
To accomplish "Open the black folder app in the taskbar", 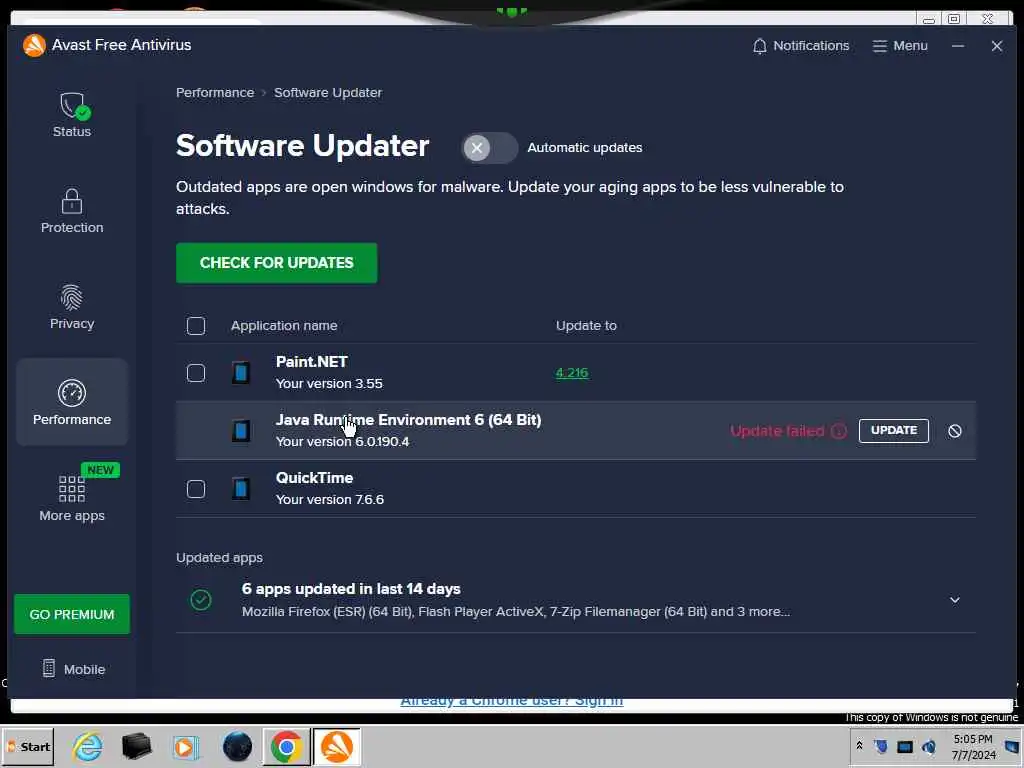I will (x=136, y=746).
